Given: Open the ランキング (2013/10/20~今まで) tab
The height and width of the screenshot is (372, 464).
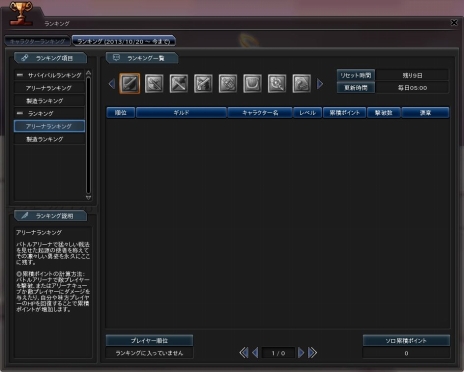Looking at the screenshot, I should [124, 41].
